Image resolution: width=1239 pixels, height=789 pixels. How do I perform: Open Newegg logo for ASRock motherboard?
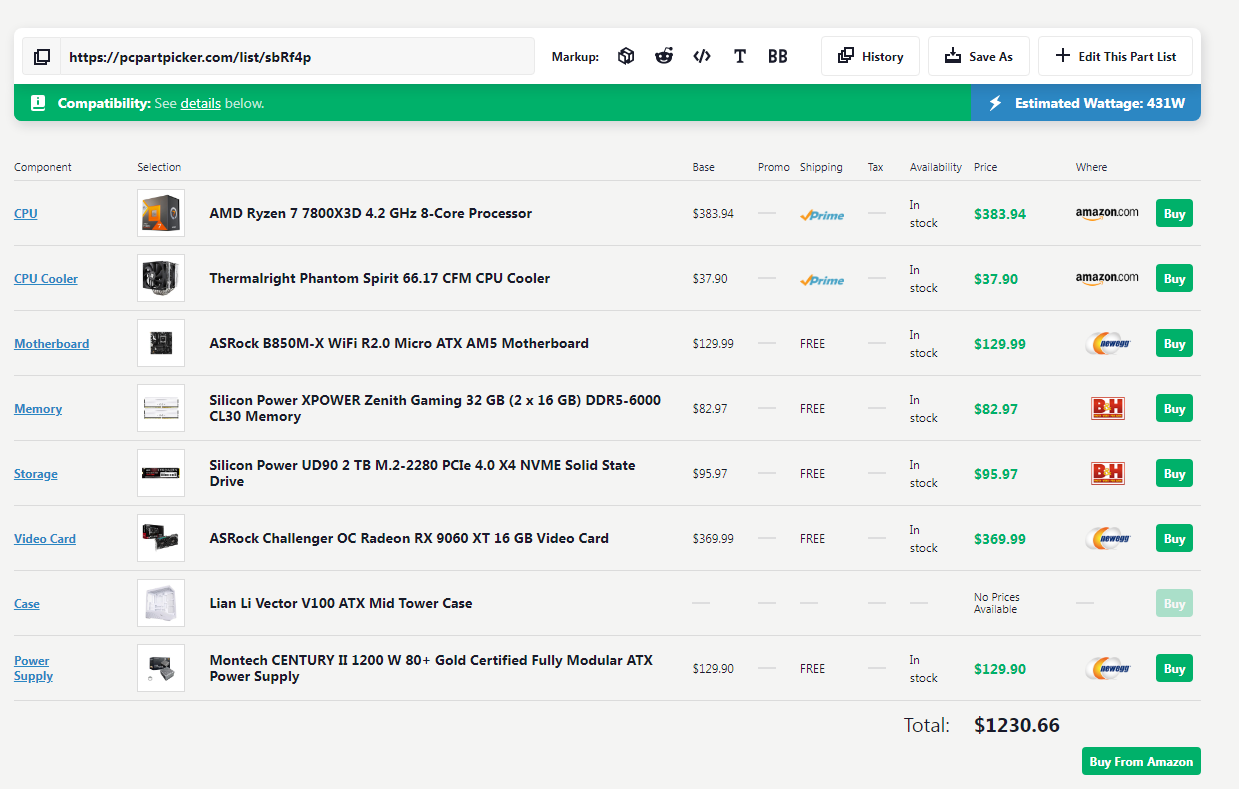pos(1107,343)
